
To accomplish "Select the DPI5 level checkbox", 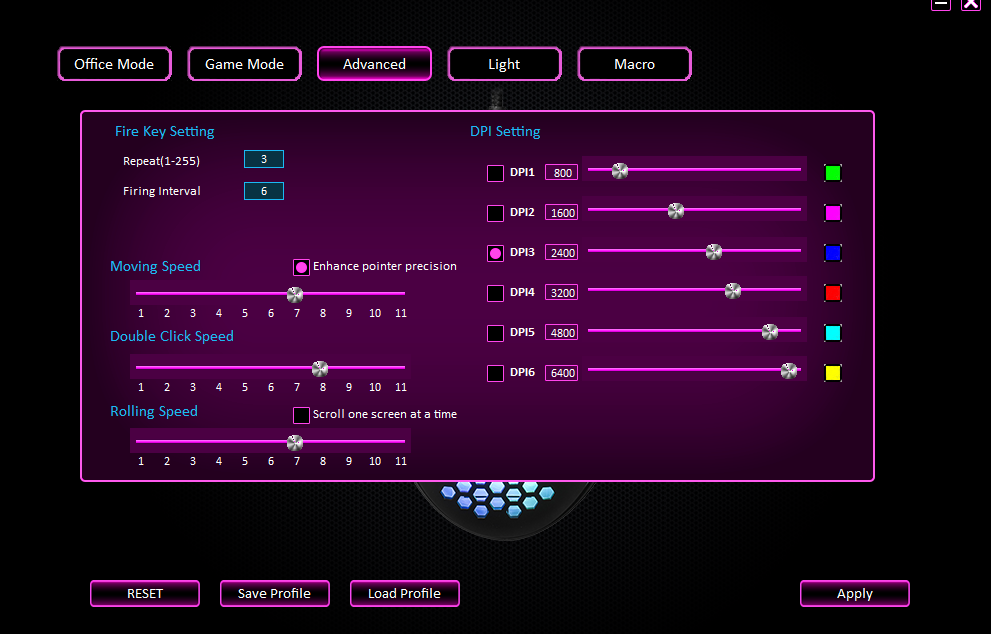I will click(x=495, y=333).
